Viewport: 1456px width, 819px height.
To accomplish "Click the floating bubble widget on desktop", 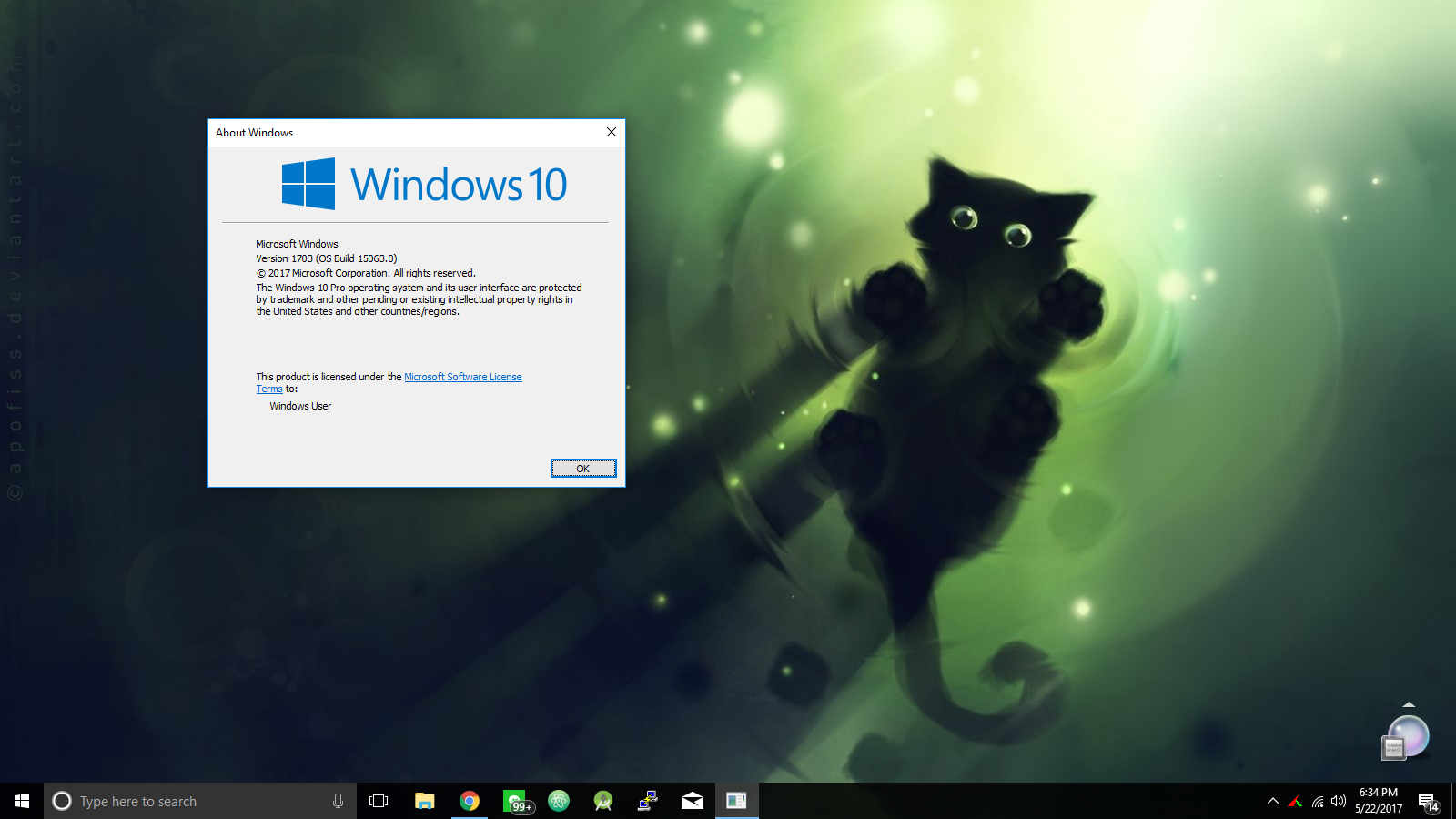I will (1407, 737).
